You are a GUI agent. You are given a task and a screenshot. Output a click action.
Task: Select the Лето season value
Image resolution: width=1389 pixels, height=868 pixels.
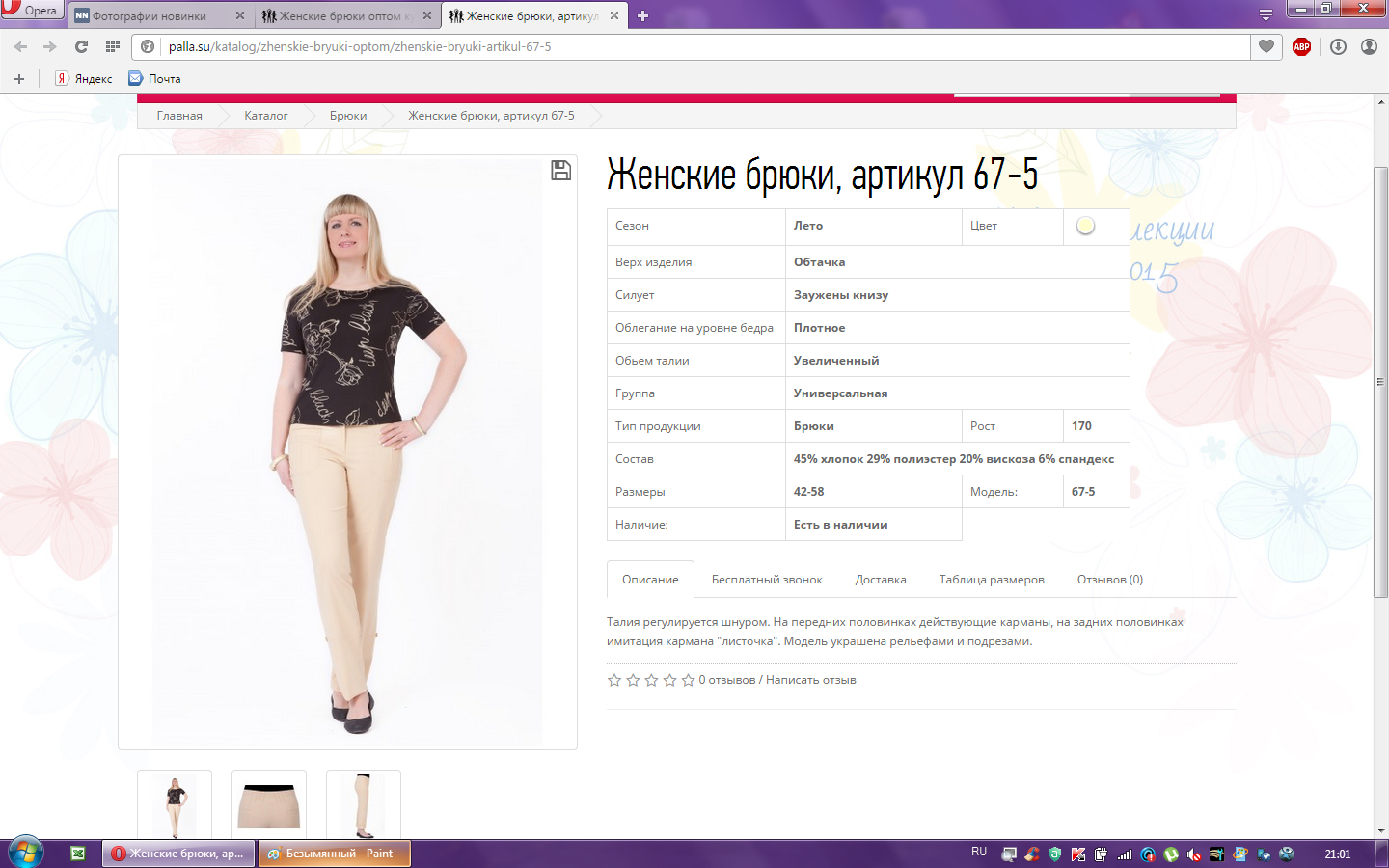coord(808,226)
